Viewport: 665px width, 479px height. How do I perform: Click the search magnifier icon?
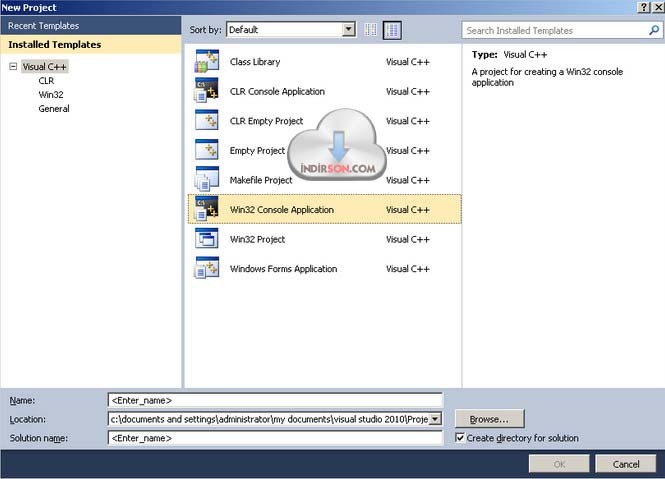point(654,30)
